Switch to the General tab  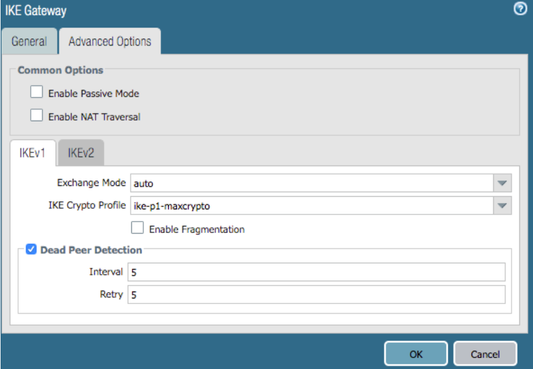pos(29,41)
